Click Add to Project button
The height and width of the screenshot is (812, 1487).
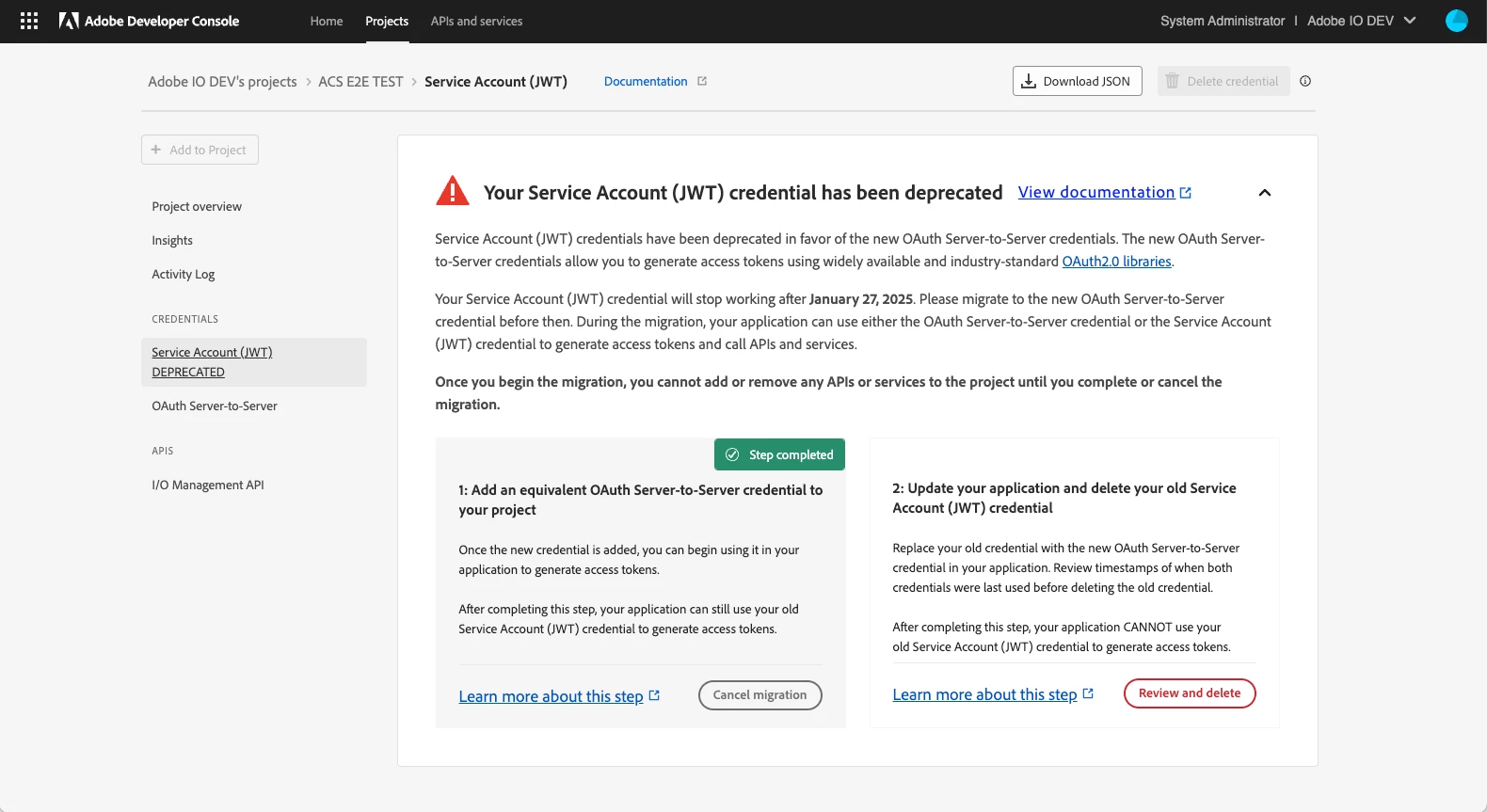pyautogui.click(x=200, y=150)
